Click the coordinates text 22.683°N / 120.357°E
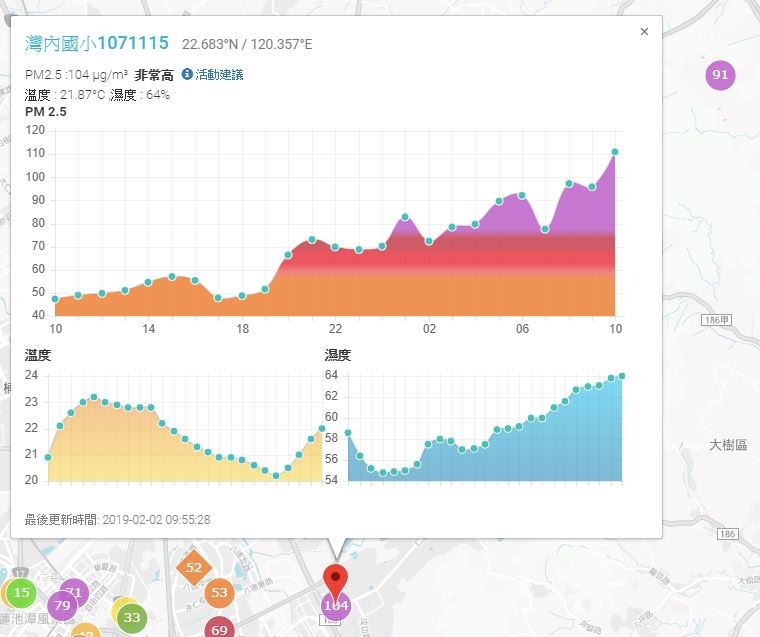This screenshot has width=760, height=637. [247, 45]
